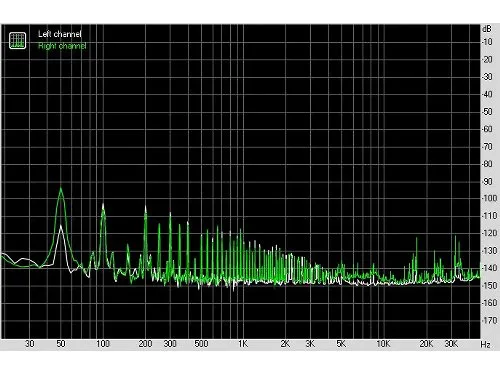This screenshot has height=375, width=500.
Task: Click the 1K frequency axis label
Action: coord(243,344)
